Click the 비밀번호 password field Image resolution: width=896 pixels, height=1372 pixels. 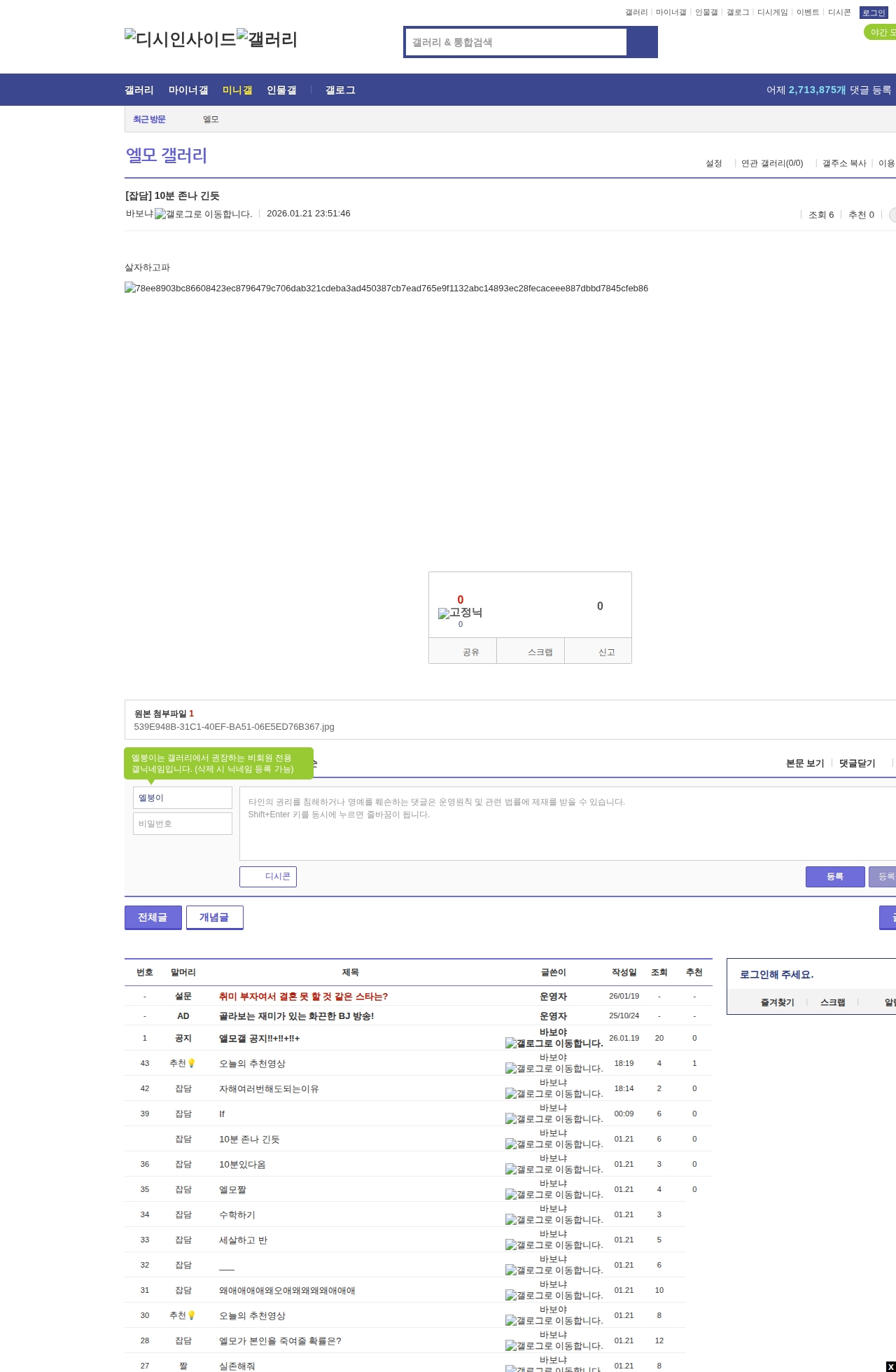click(x=183, y=824)
